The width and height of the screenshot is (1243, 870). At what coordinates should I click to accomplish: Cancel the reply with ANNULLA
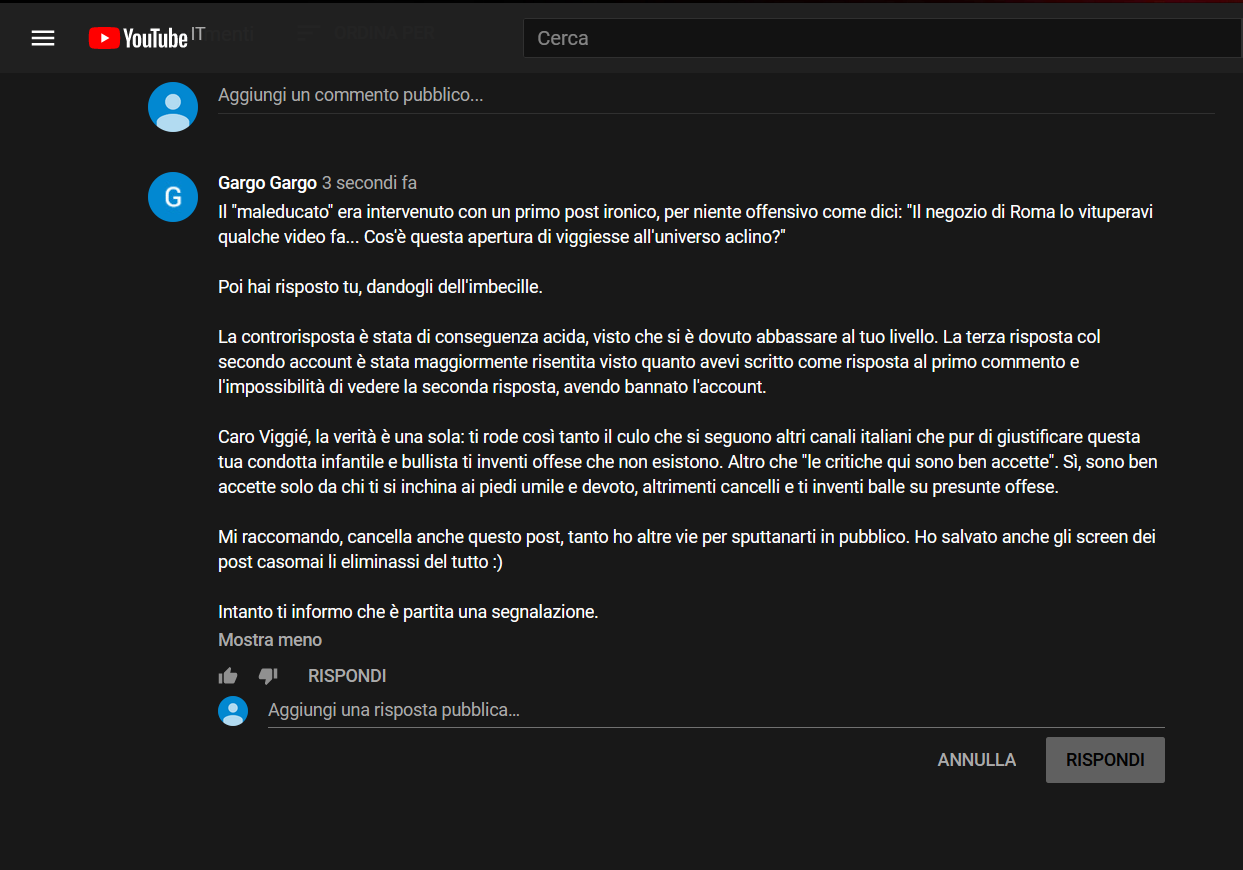click(x=976, y=760)
